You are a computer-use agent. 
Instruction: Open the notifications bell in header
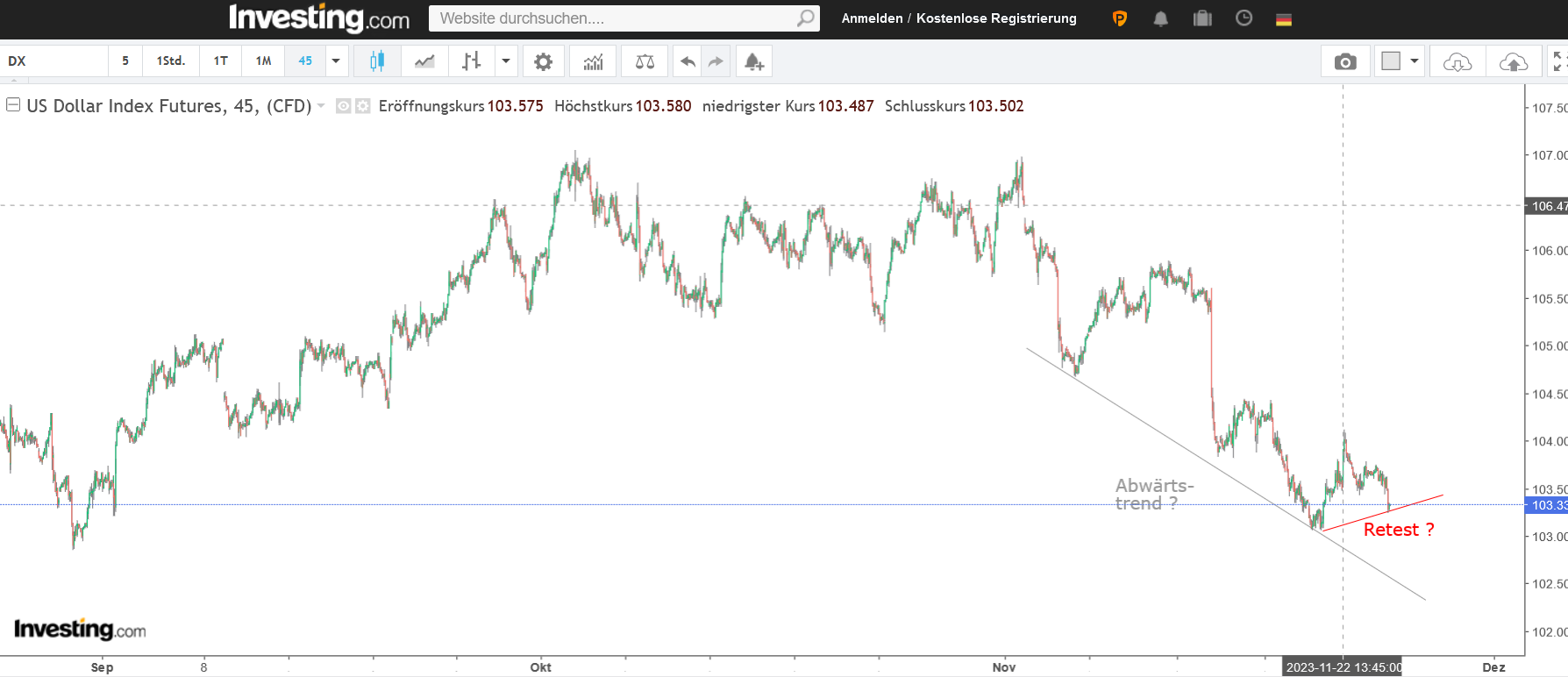pos(1160,18)
